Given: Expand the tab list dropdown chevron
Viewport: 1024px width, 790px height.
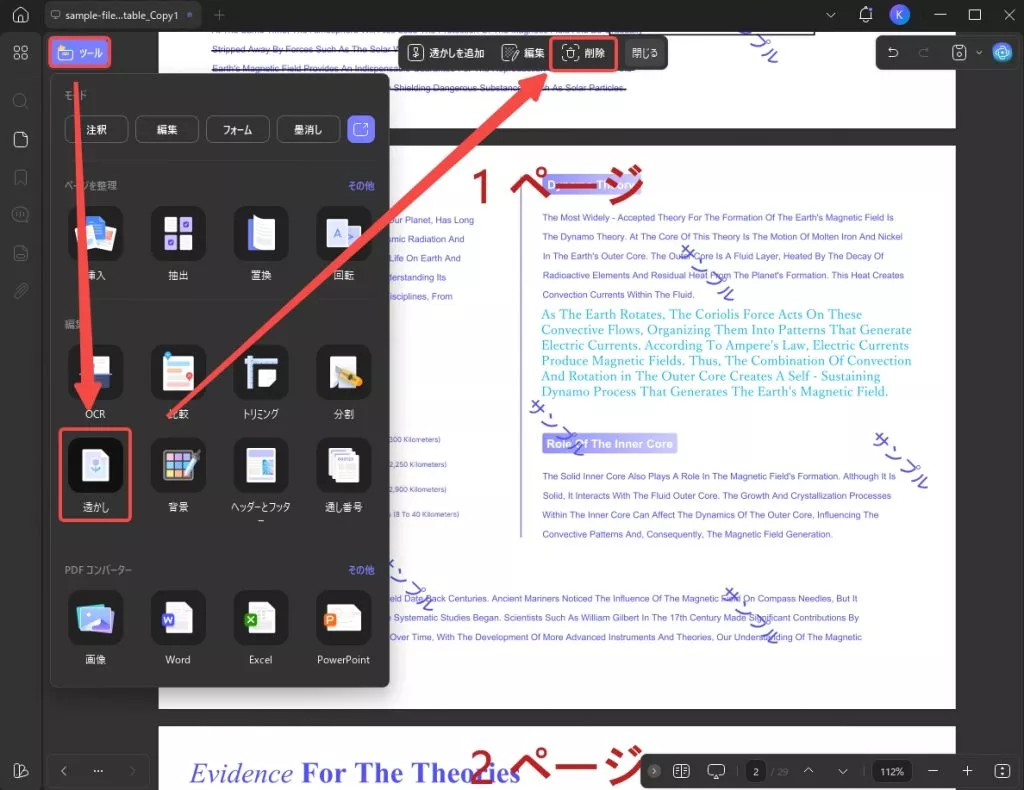Looking at the screenshot, I should [831, 14].
